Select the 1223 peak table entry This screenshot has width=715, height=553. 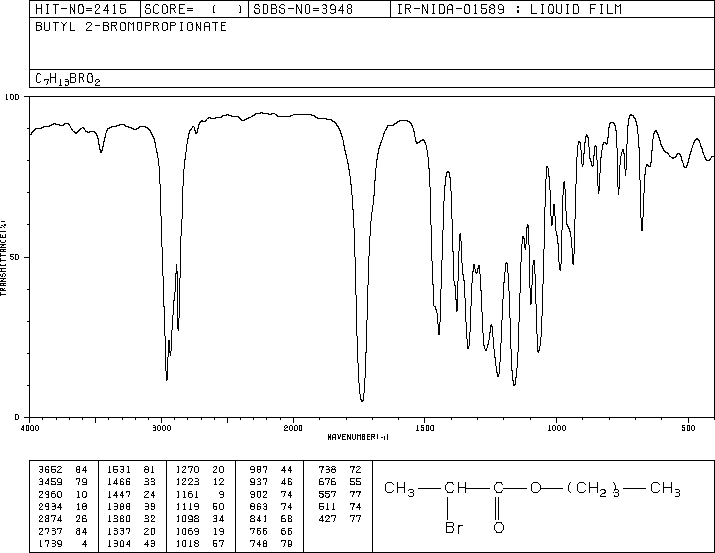(200, 482)
